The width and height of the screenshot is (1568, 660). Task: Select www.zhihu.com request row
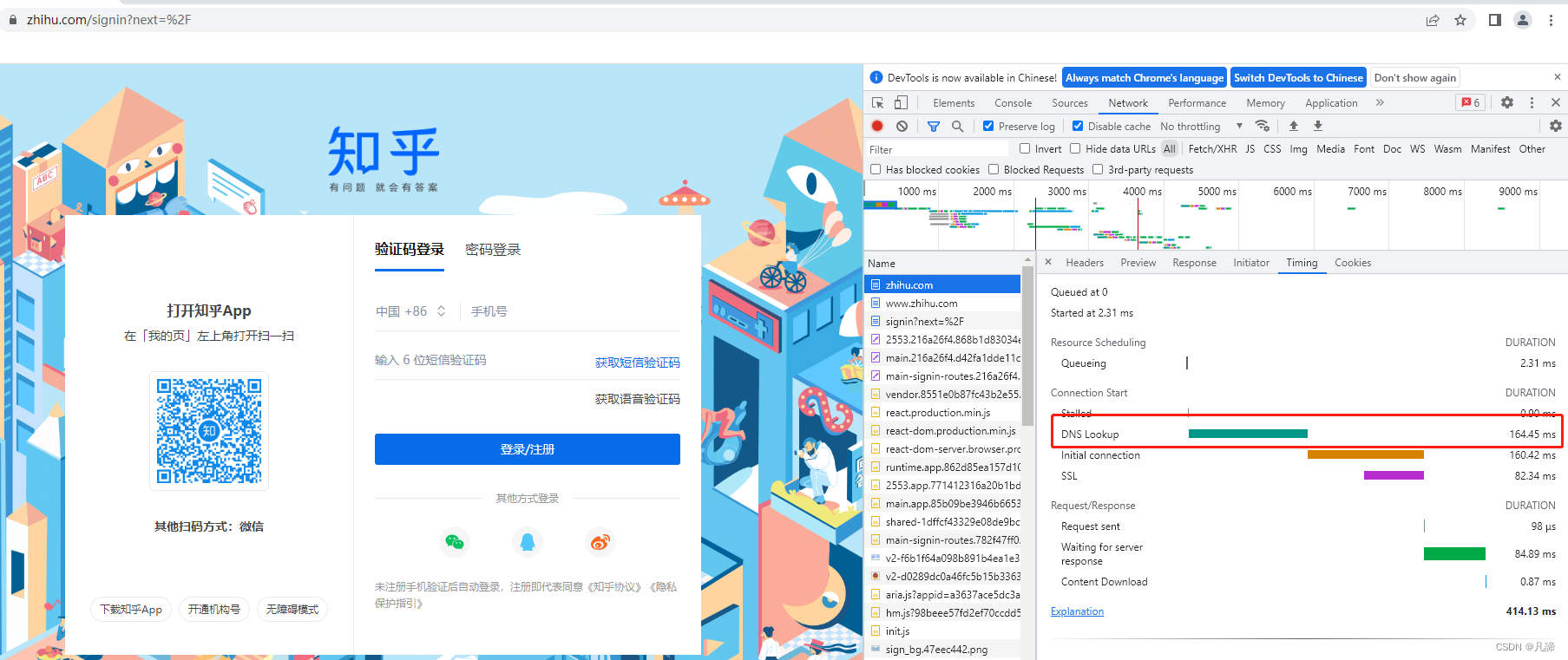[x=943, y=303]
